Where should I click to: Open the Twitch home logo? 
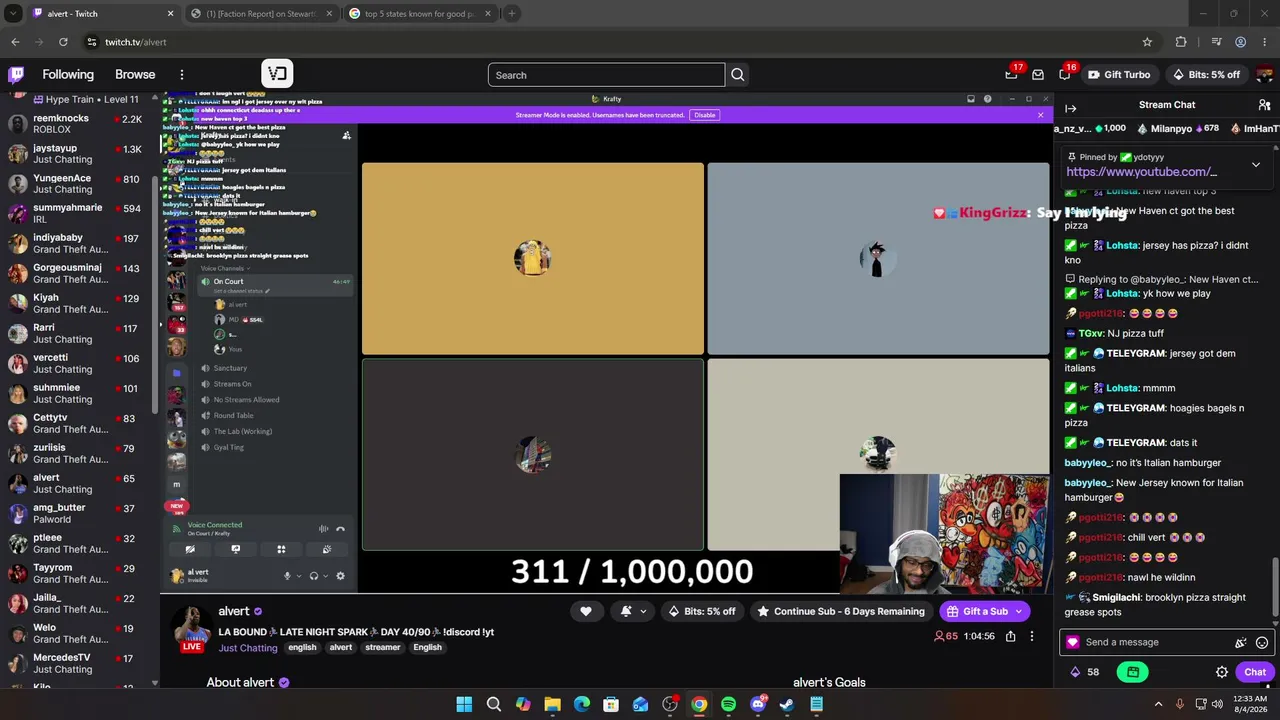(x=16, y=74)
